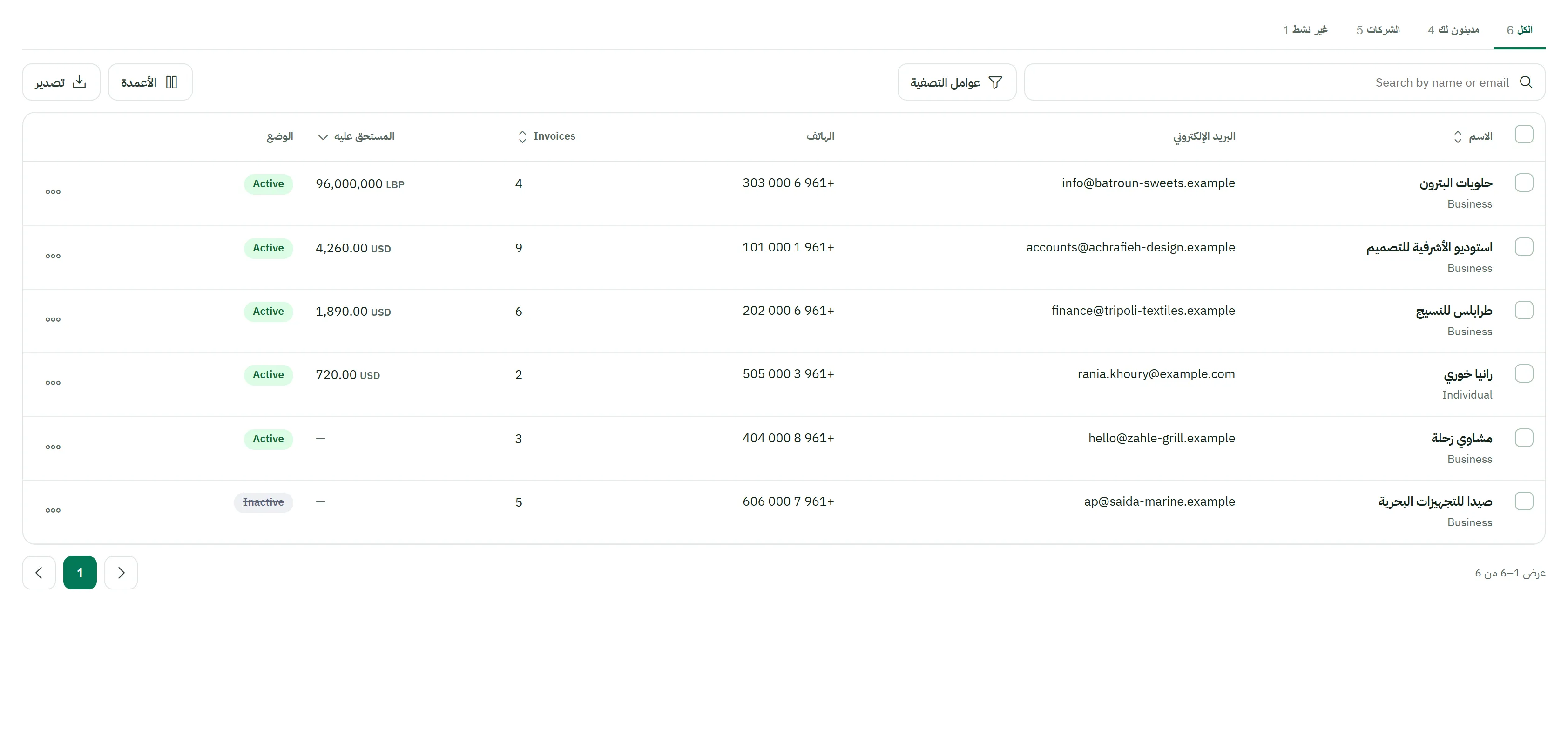
Task: Switch to the companies tab with count 5
Action: (1378, 30)
